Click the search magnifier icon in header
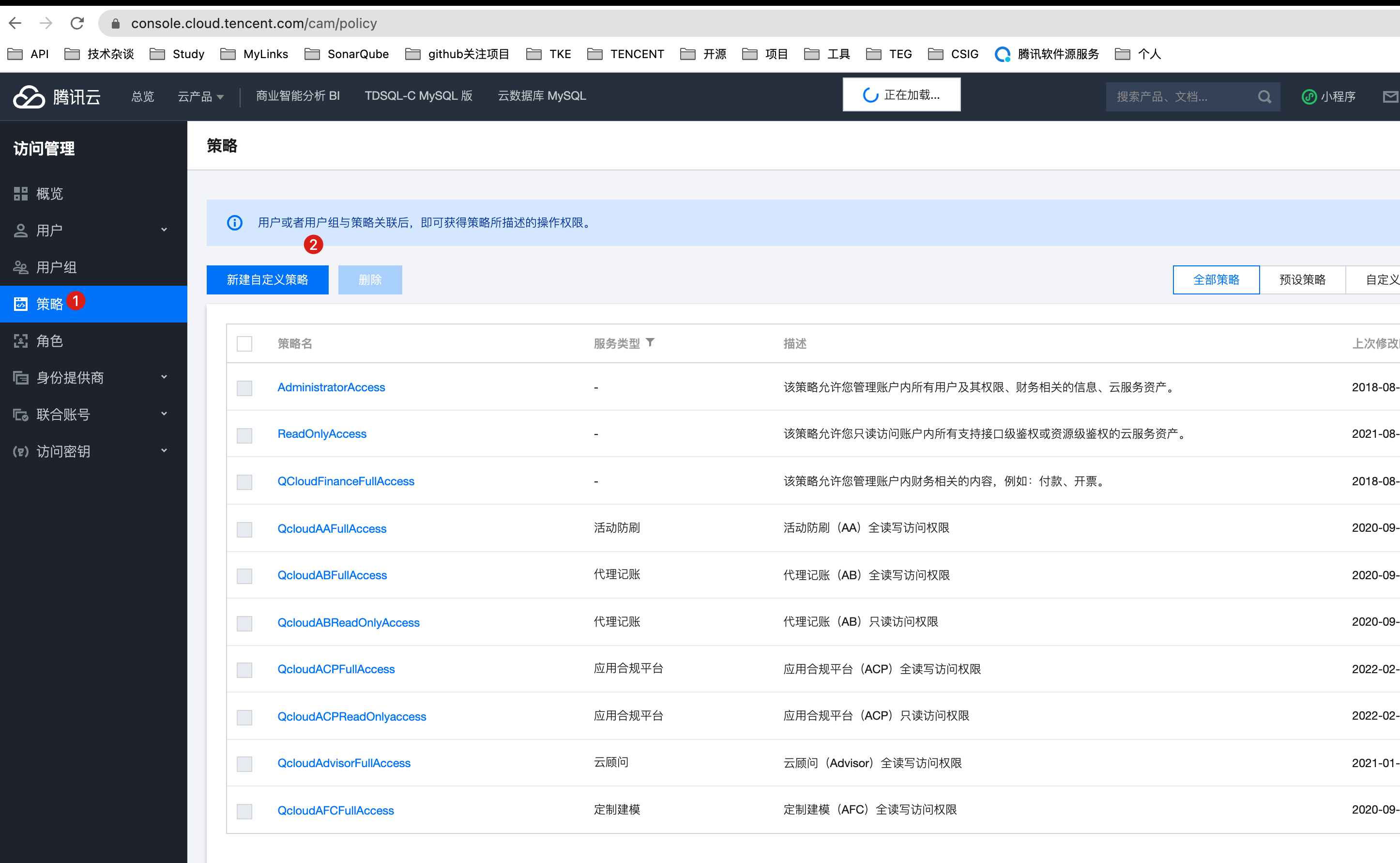This screenshot has height=863, width=1400. click(x=1264, y=96)
